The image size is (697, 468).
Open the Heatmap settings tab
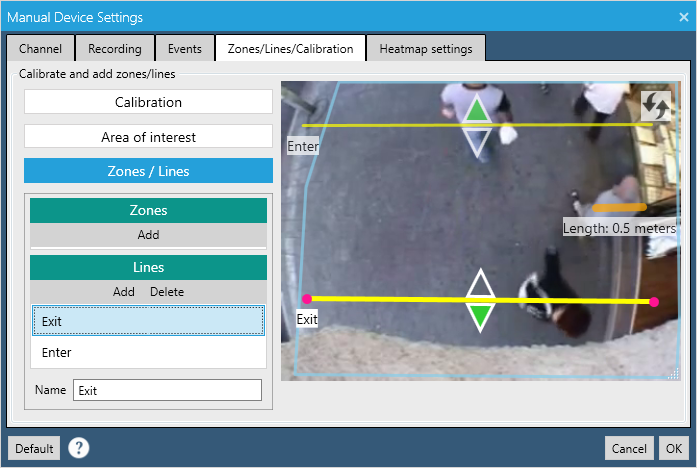(426, 48)
